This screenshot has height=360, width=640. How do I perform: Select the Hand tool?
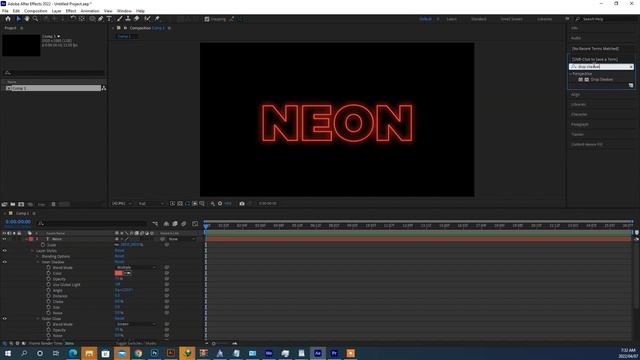(27, 19)
